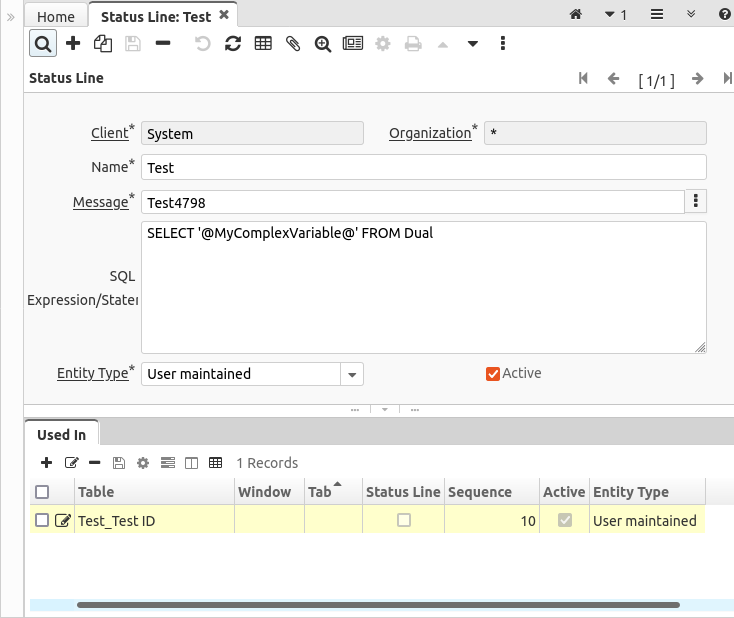
Task: Refresh the record data
Action: (x=233, y=44)
